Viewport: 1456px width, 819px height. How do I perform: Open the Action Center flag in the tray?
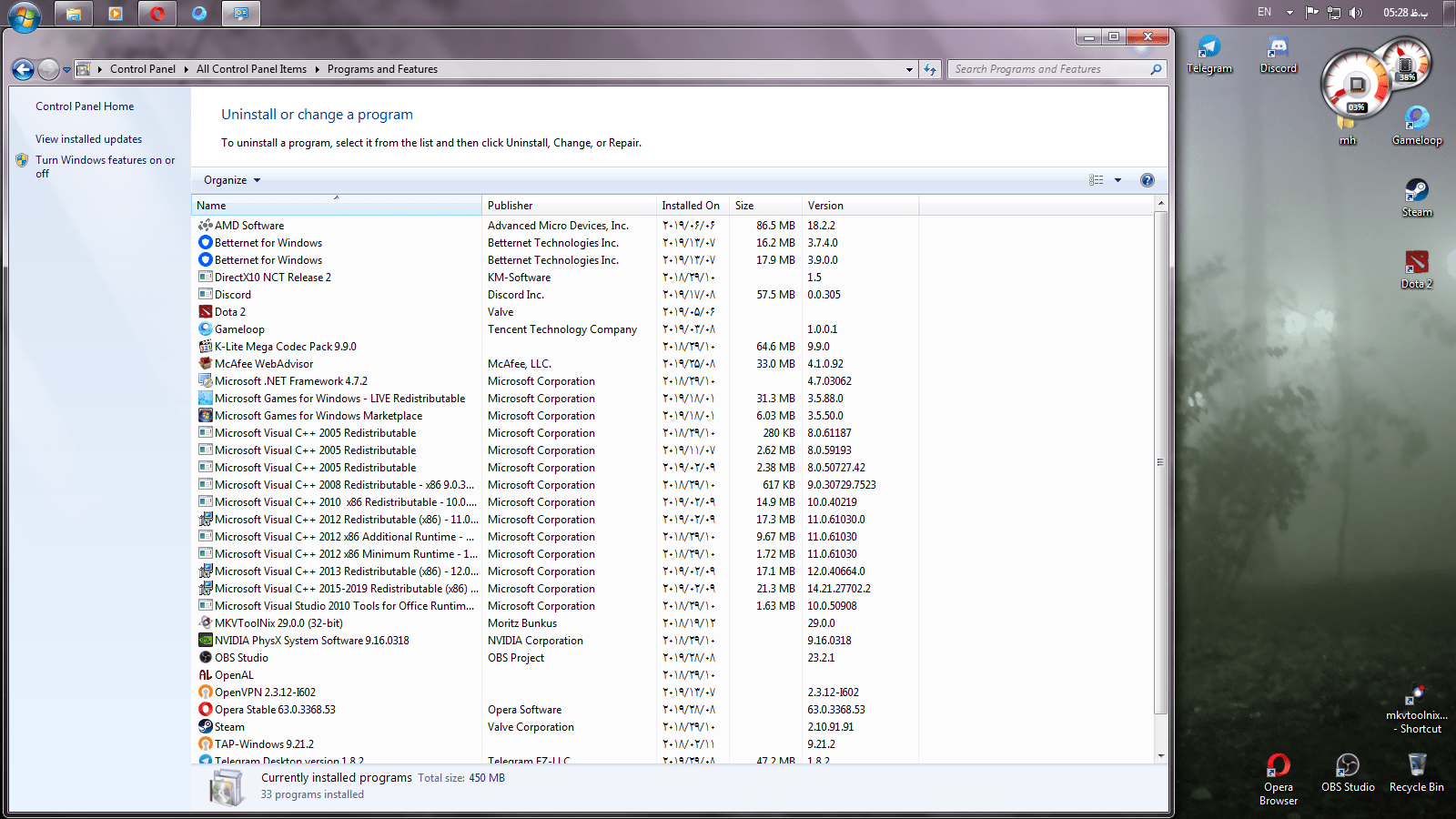pos(1312,13)
